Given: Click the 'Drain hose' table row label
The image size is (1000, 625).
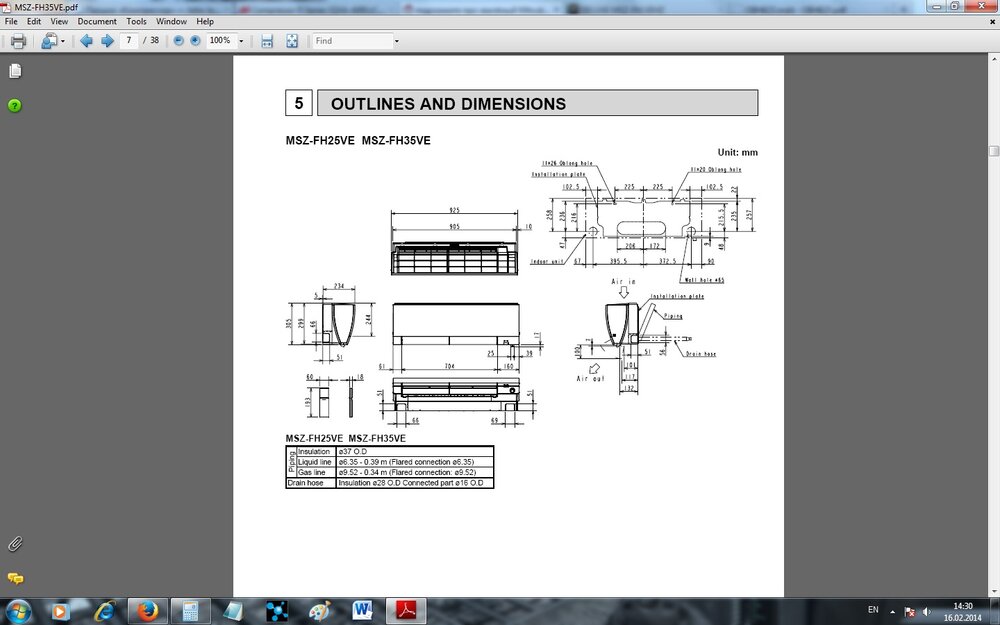Looking at the screenshot, I should (x=305, y=483).
